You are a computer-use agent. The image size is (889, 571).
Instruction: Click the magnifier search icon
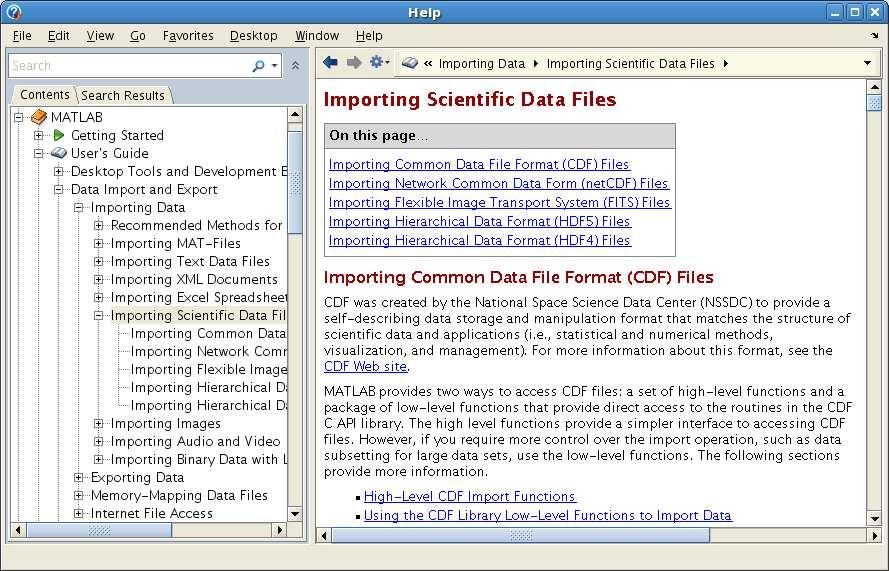coord(259,66)
